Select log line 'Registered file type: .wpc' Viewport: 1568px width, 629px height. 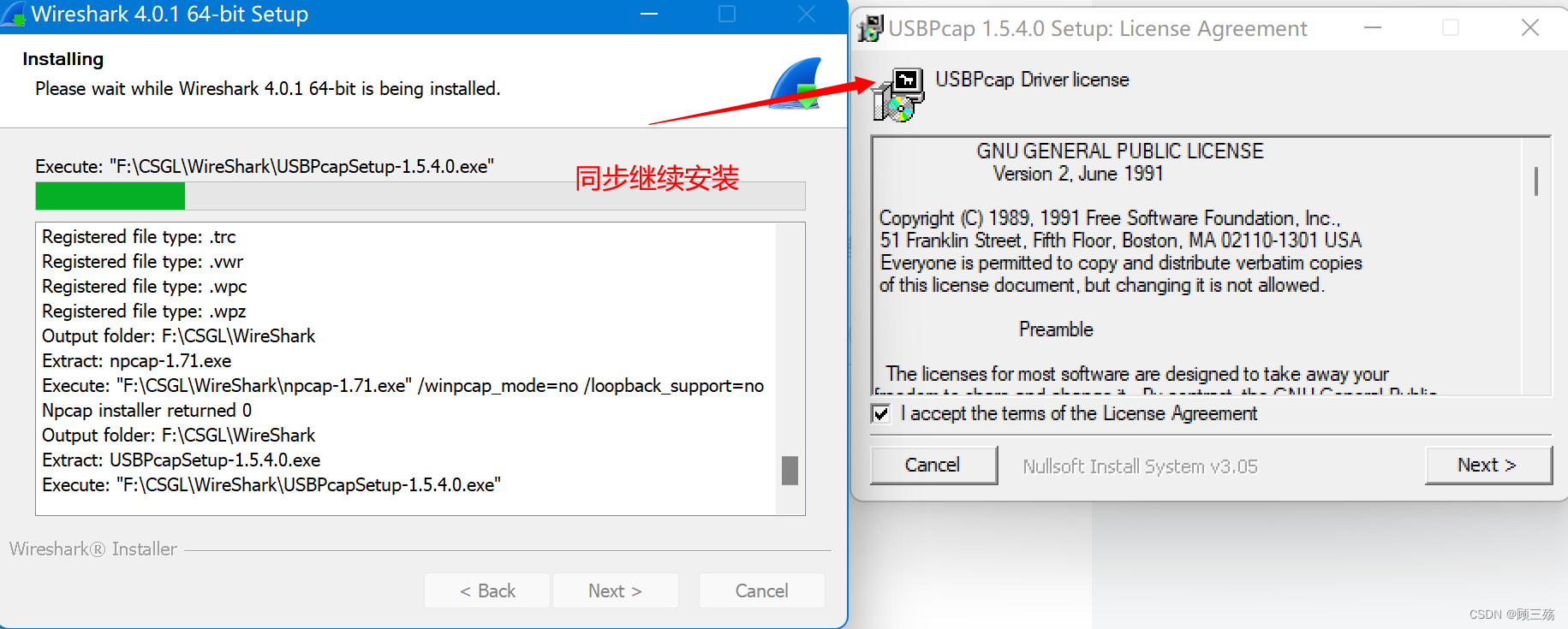[145, 287]
